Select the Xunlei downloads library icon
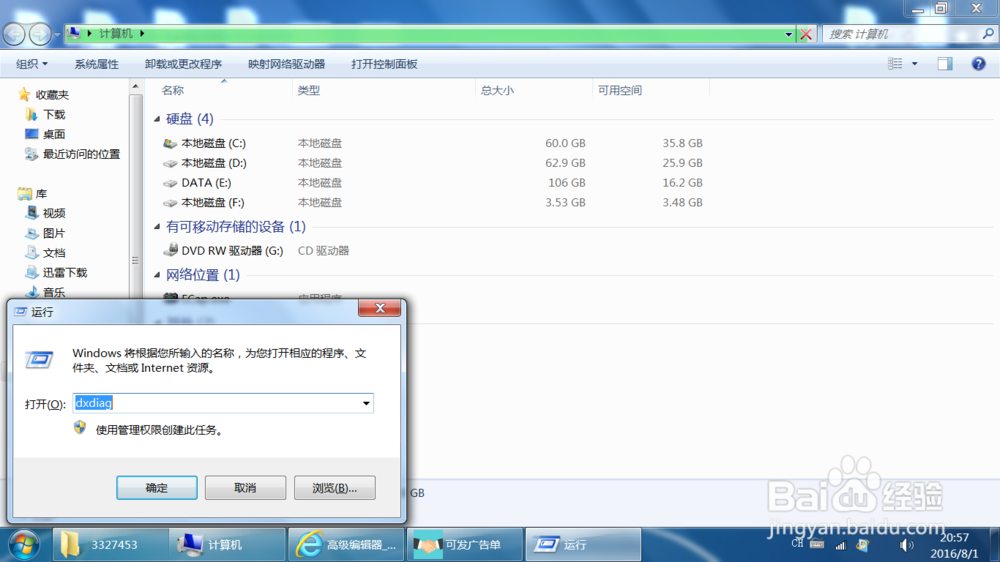Image resolution: width=1000 pixels, height=562 pixels. click(31, 272)
